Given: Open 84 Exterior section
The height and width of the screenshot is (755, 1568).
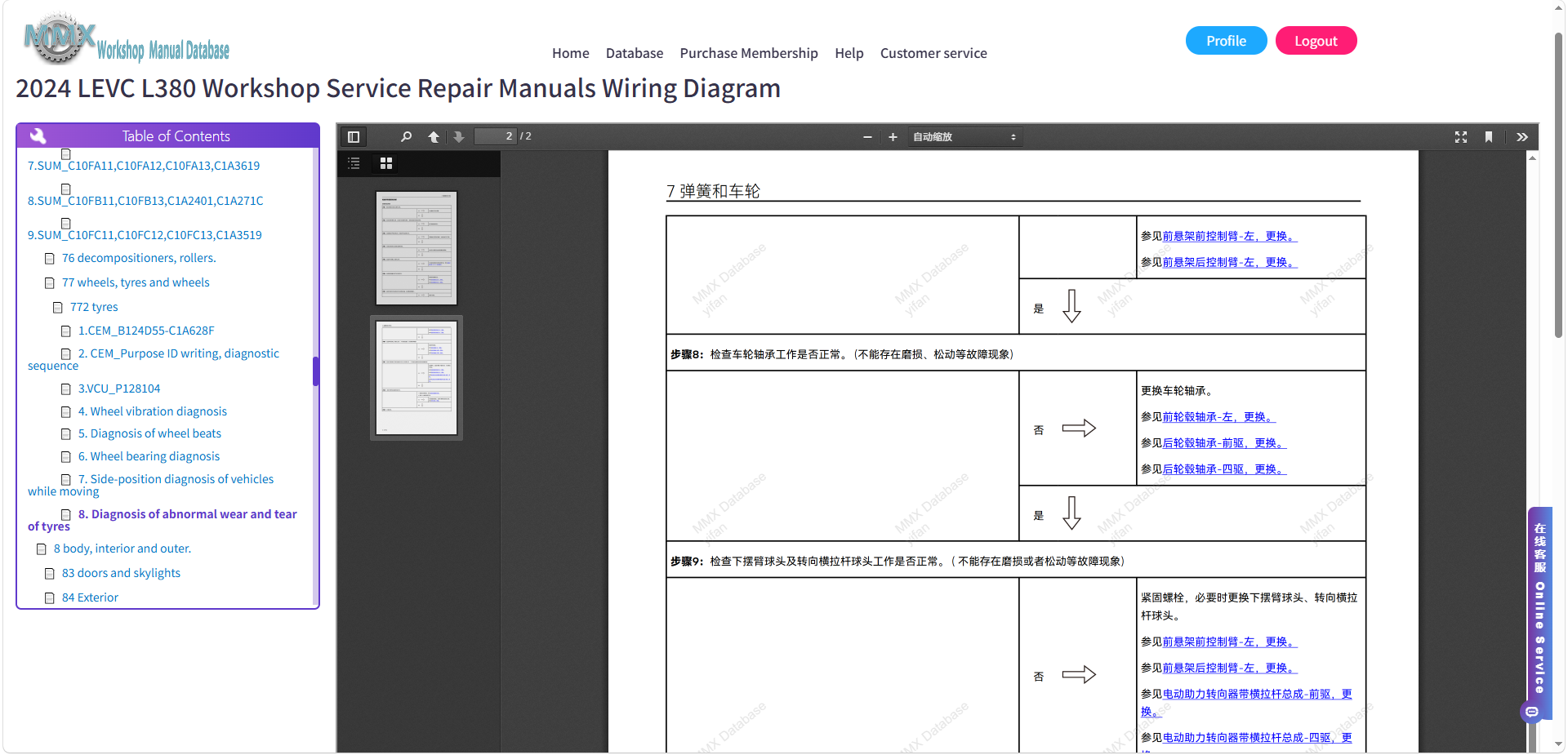Looking at the screenshot, I should [90, 597].
